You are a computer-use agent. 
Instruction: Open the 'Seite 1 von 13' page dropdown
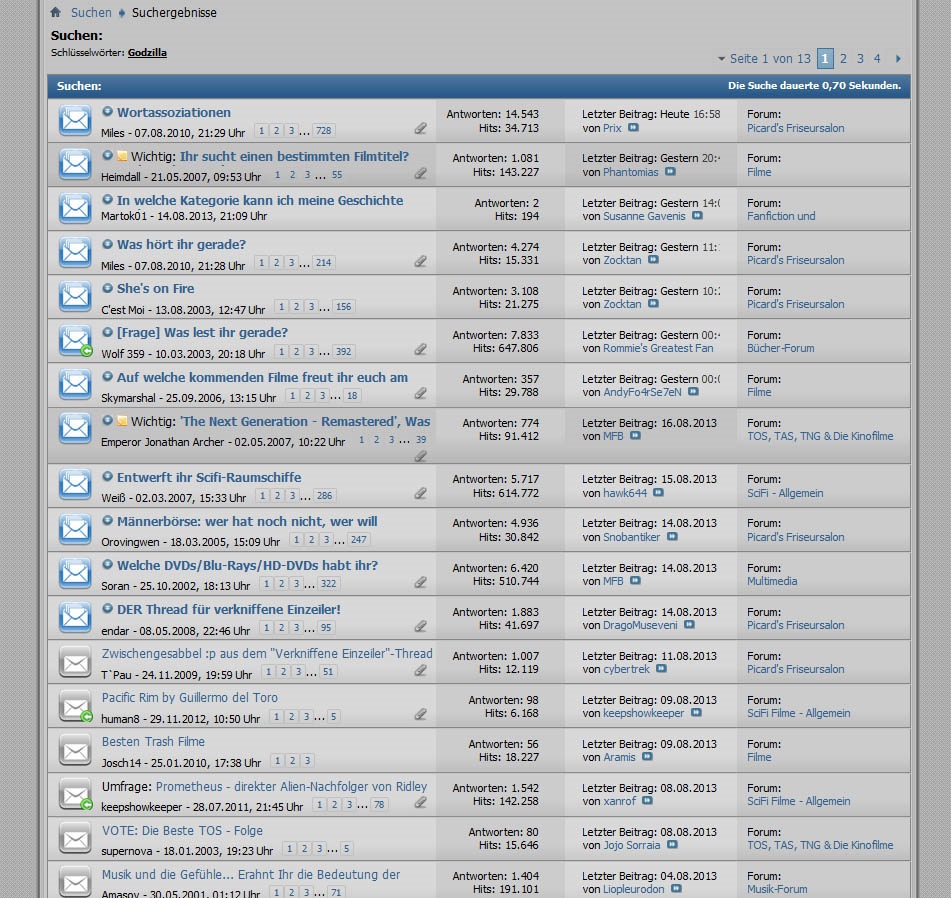pyautogui.click(x=764, y=59)
